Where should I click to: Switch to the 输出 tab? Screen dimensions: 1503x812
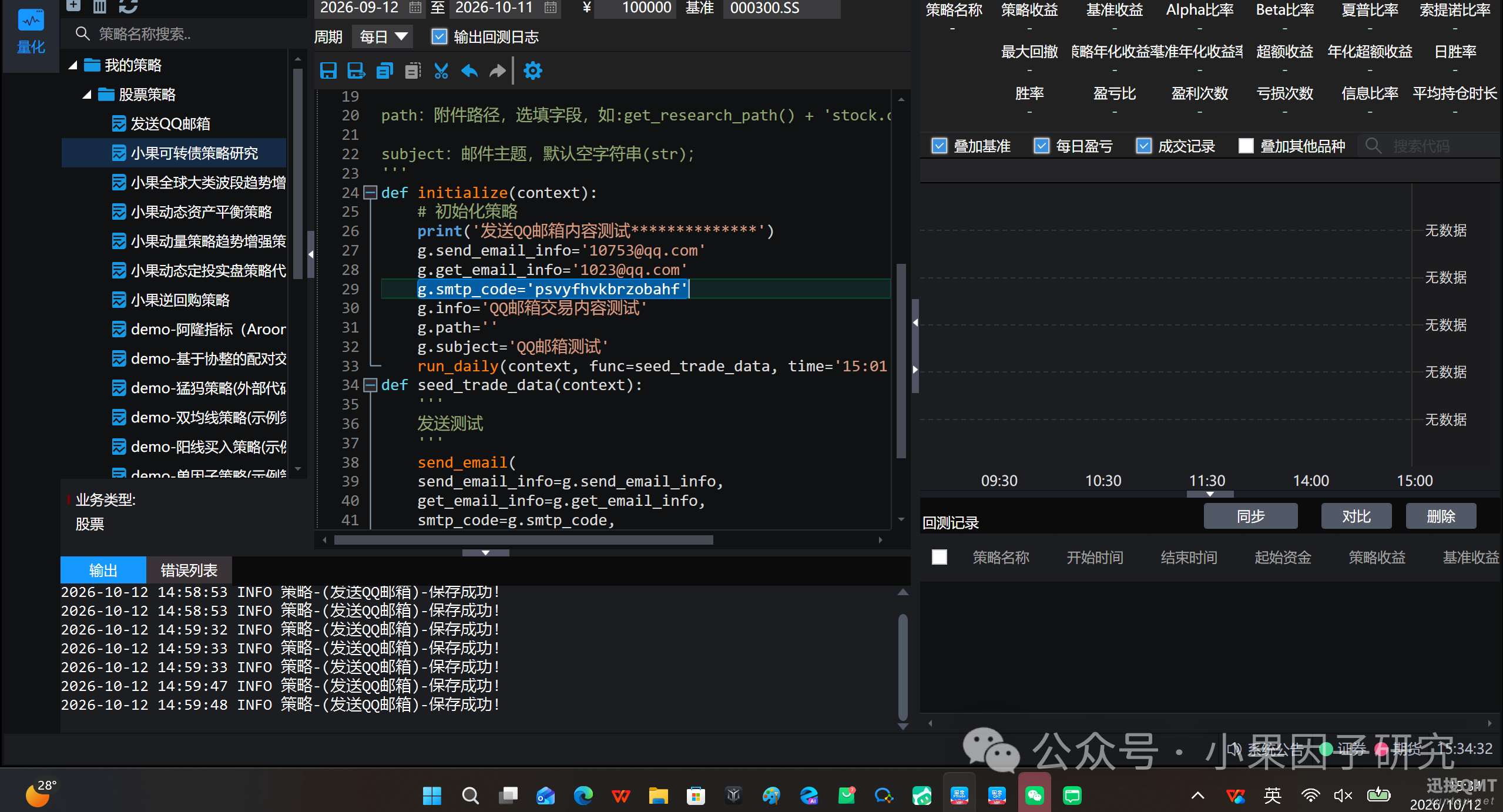(103, 570)
